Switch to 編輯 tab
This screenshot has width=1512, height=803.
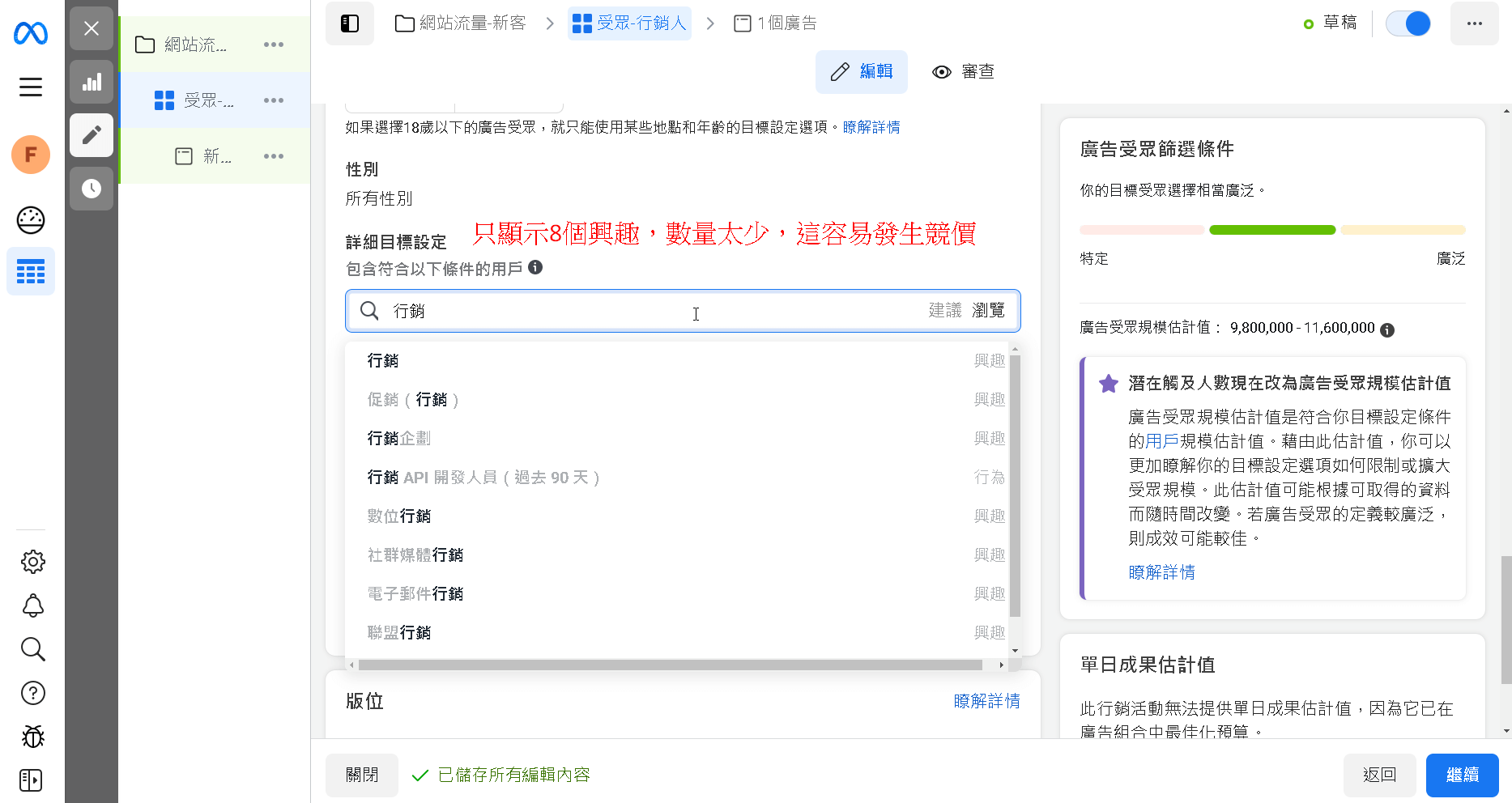pyautogui.click(x=862, y=72)
